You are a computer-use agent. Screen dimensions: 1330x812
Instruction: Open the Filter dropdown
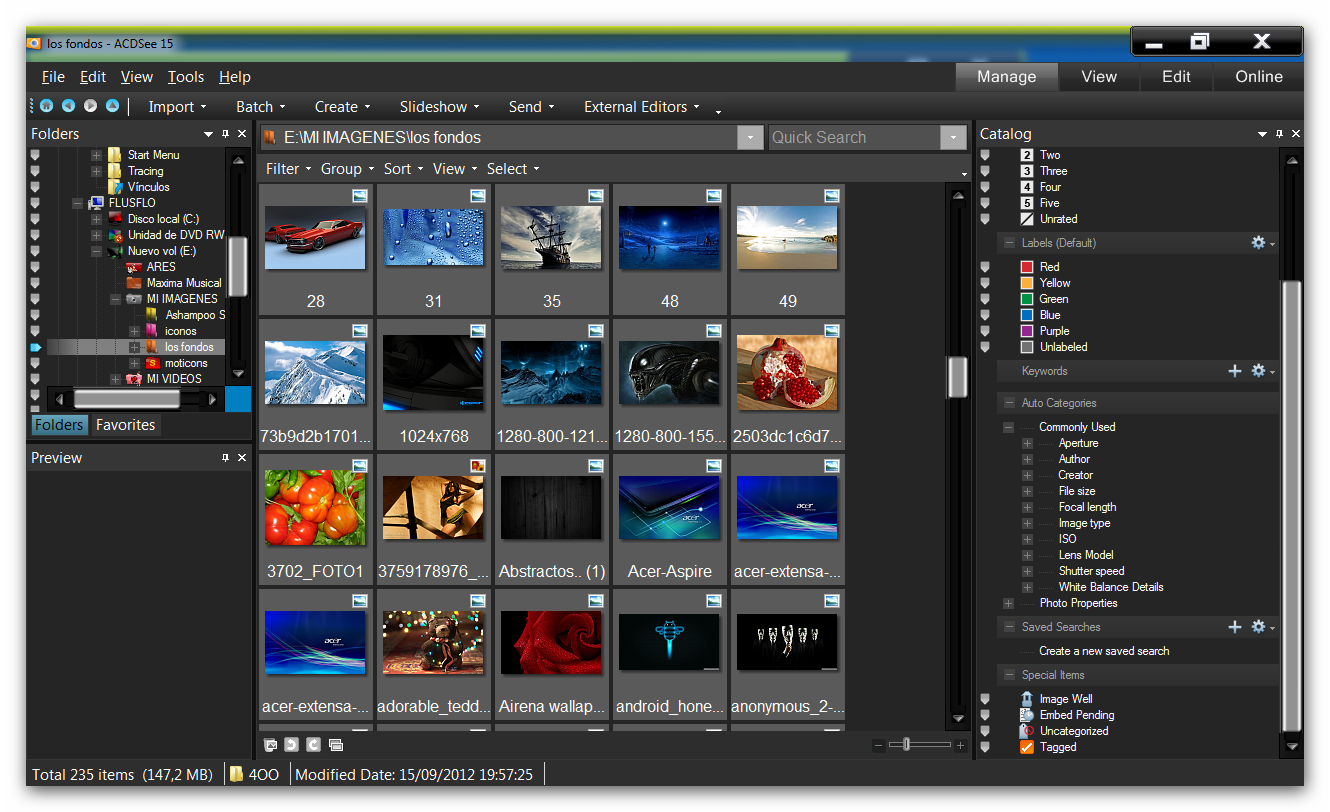288,169
